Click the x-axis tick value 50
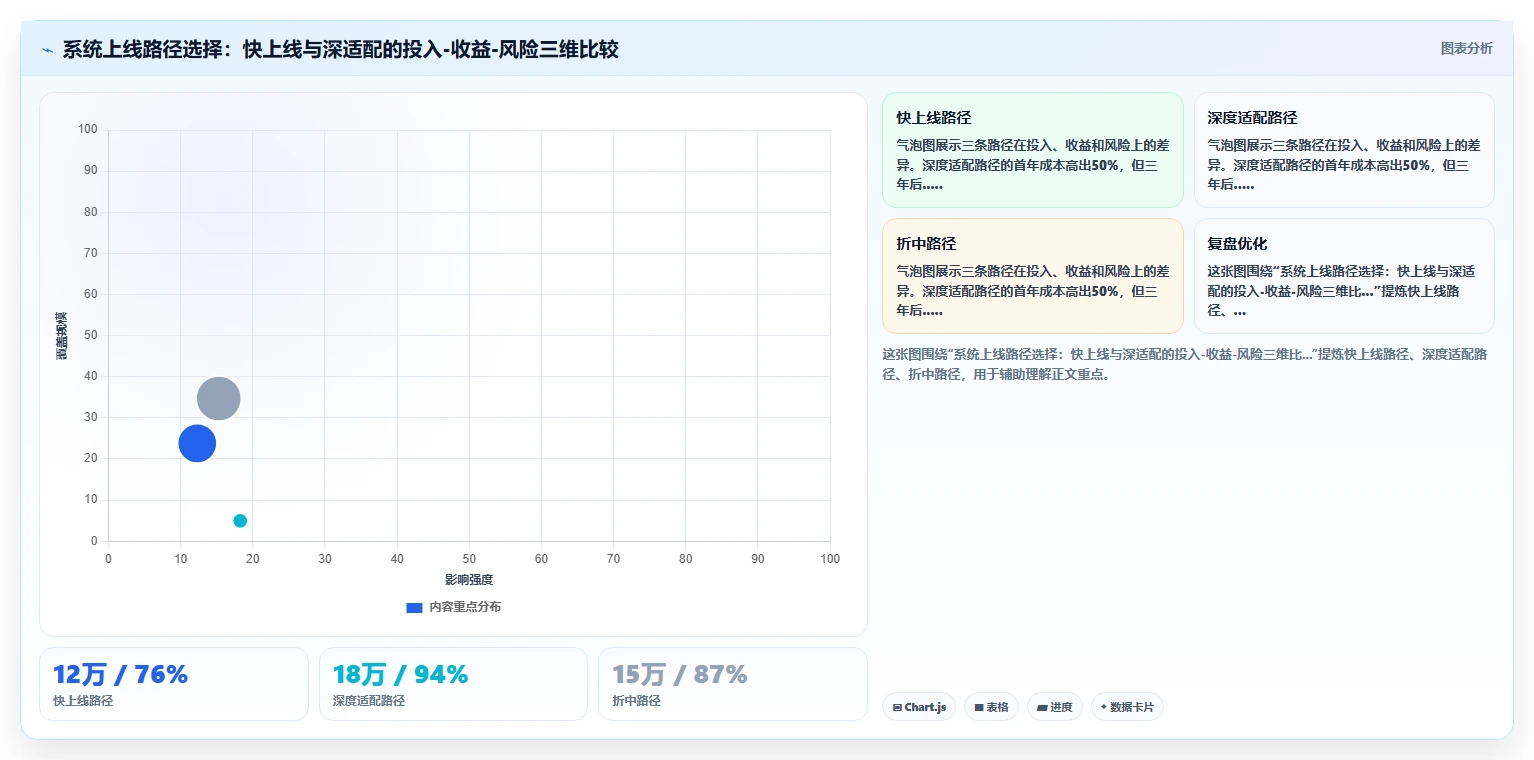1534x760 pixels. tap(469, 559)
